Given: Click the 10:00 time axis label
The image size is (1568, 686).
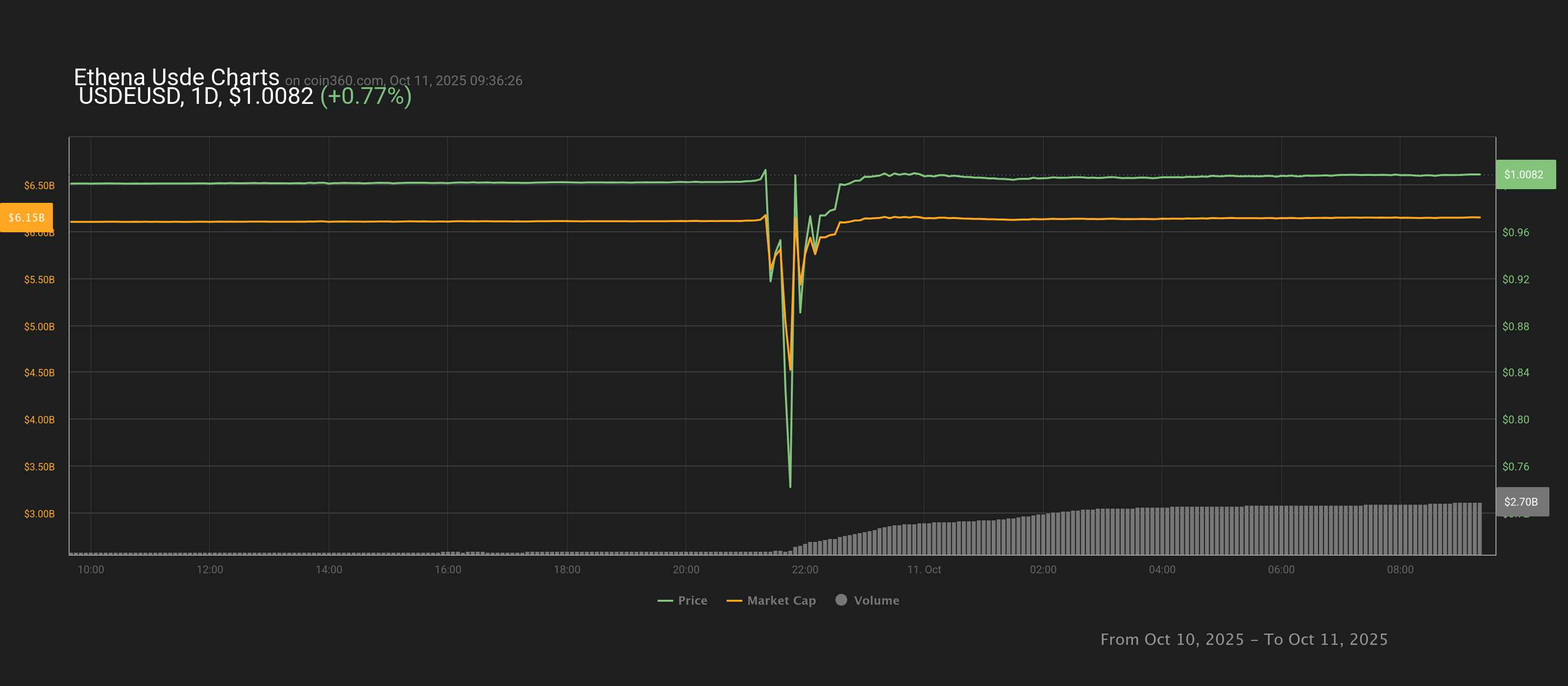Looking at the screenshot, I should click(x=91, y=570).
